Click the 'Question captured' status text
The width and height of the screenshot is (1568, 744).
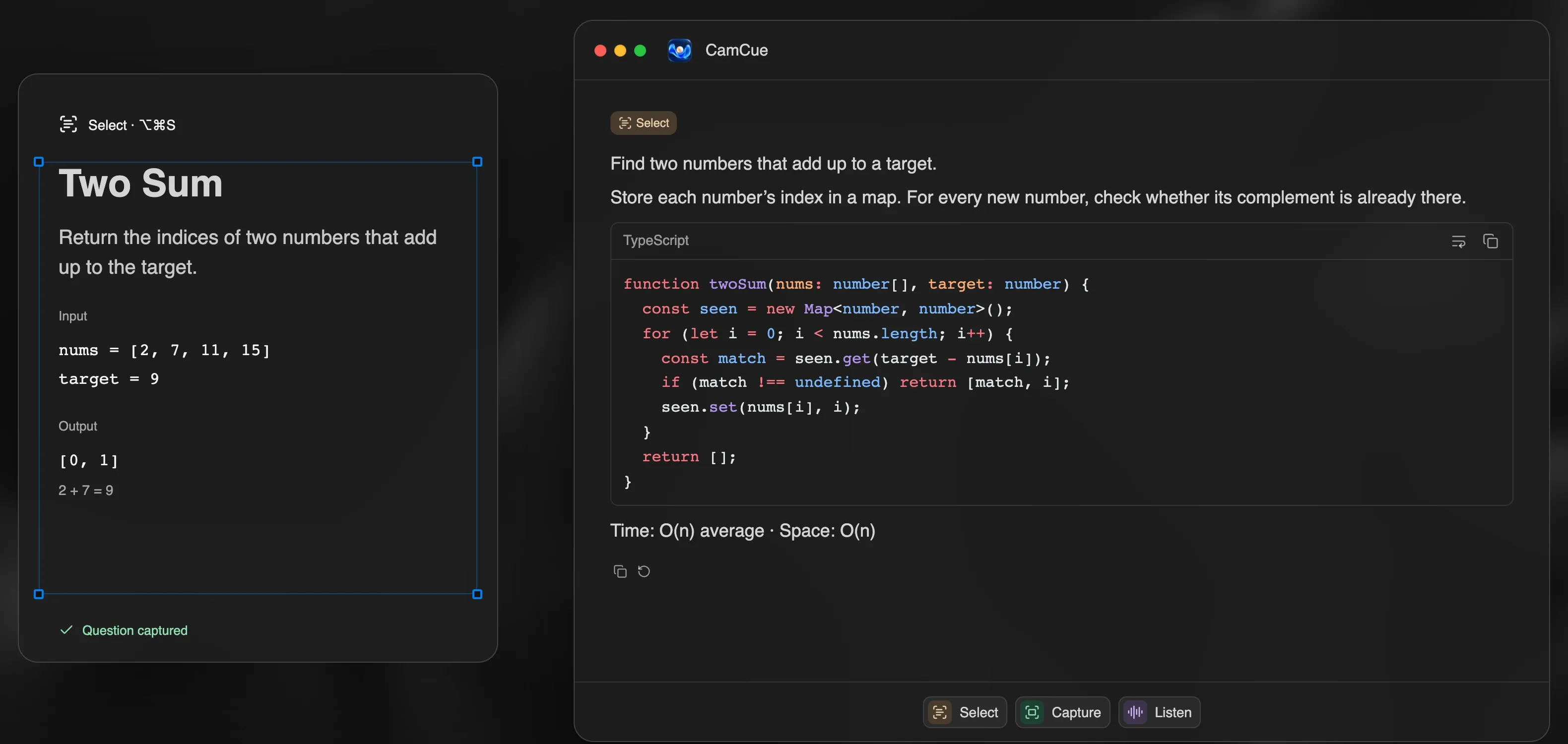point(134,630)
